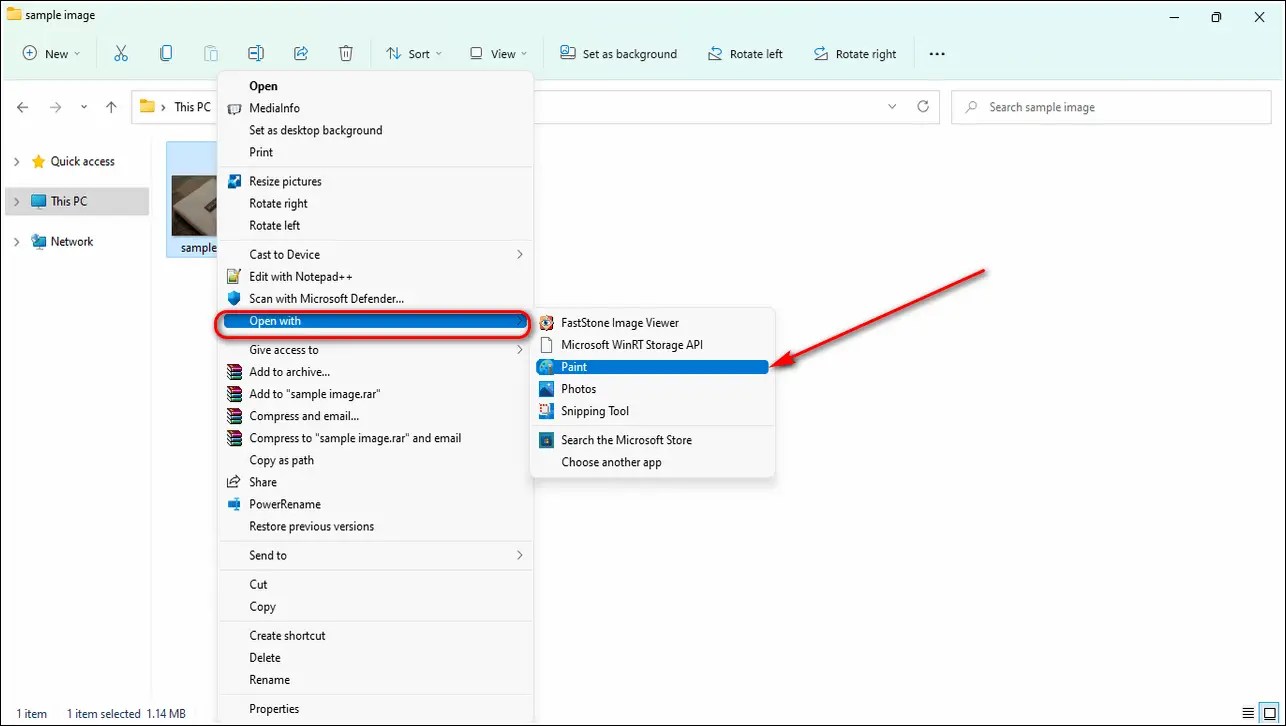Select Edit with Notepad++
Screen dimensions: 1286x726
tap(374, 277)
